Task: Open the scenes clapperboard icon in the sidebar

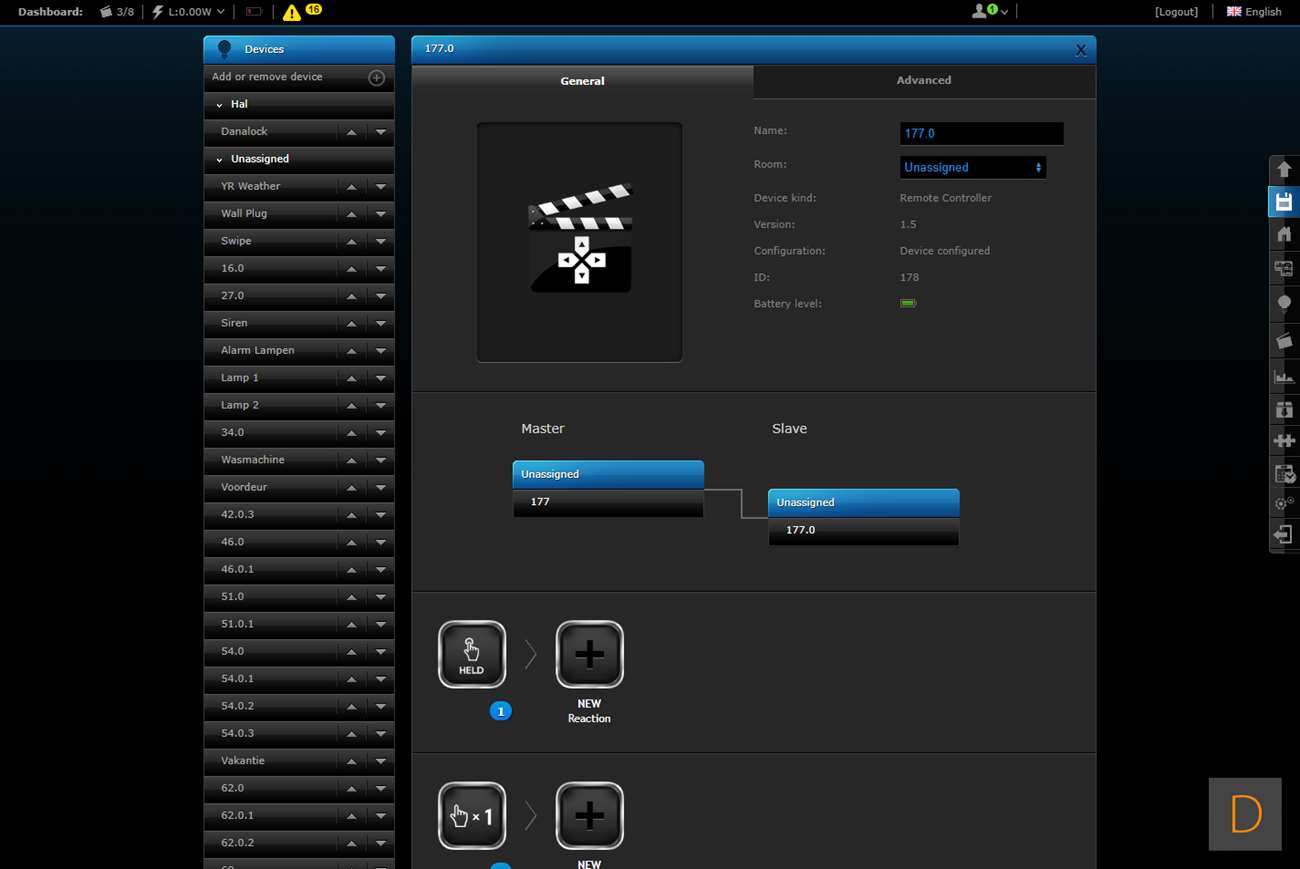Action: (x=1283, y=341)
